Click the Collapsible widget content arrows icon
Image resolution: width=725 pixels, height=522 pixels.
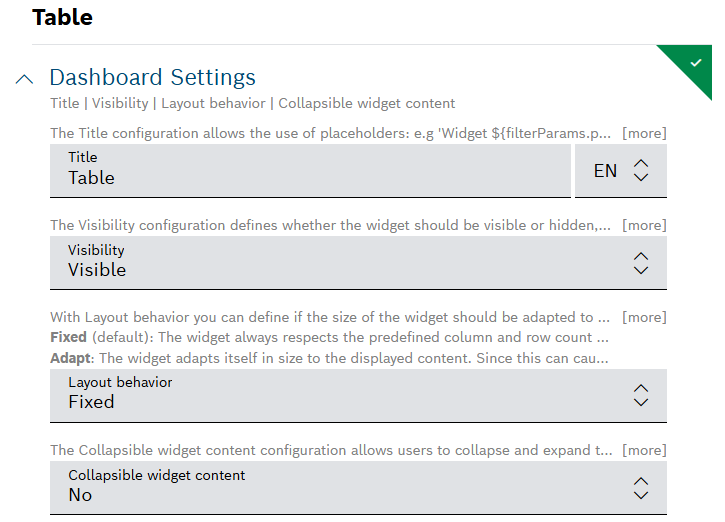[642, 488]
